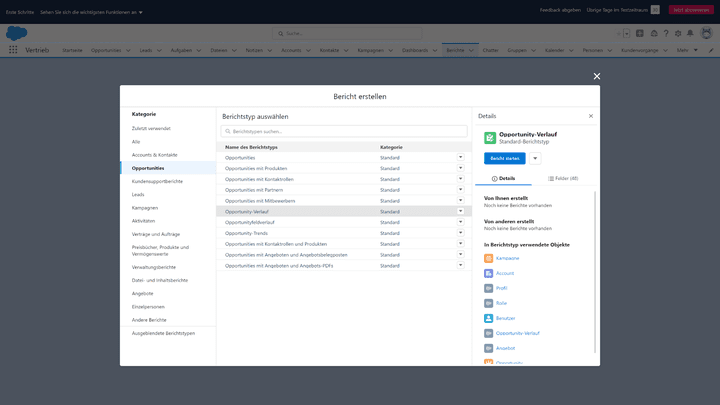
Task: Close the Bericht erstellen dialog
Action: (x=597, y=76)
